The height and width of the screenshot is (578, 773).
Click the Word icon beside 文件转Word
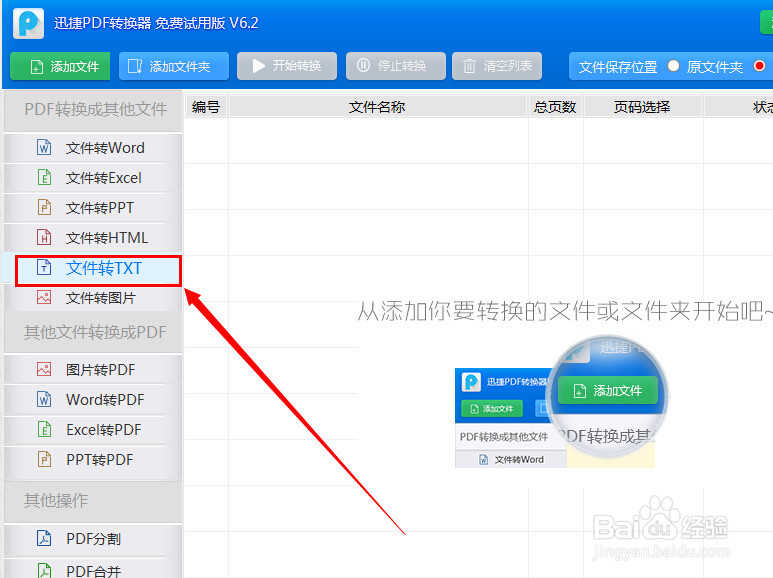pyautogui.click(x=44, y=147)
